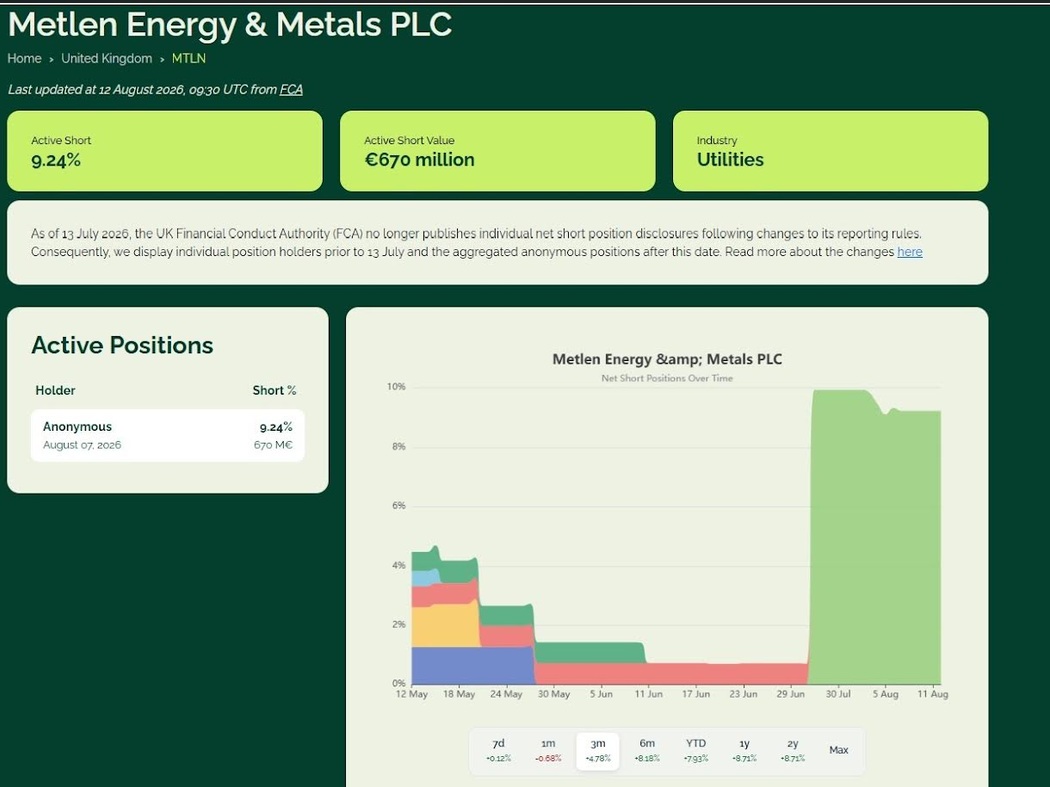The height and width of the screenshot is (787, 1050).
Task: Click the Active Positions heading
Action: [122, 345]
